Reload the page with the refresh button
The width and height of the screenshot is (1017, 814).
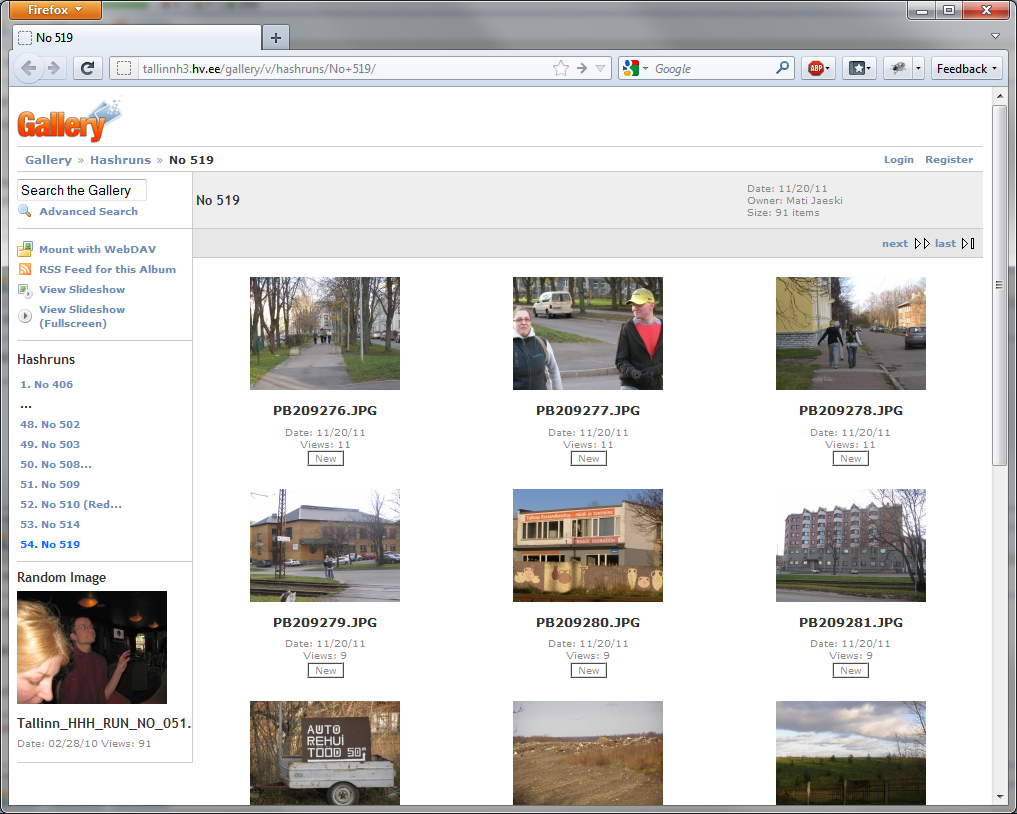87,68
